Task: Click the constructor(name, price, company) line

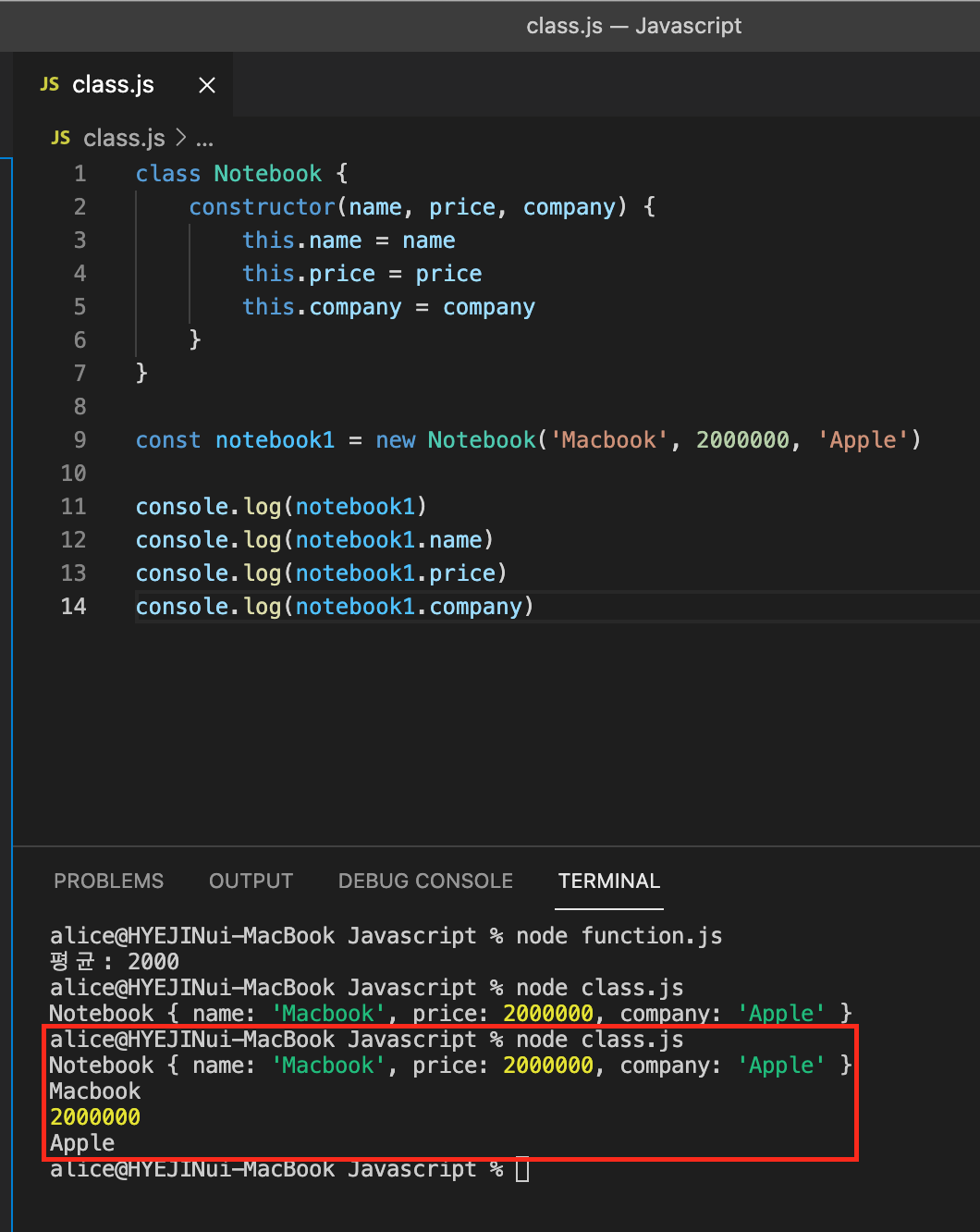Action: 423,207
